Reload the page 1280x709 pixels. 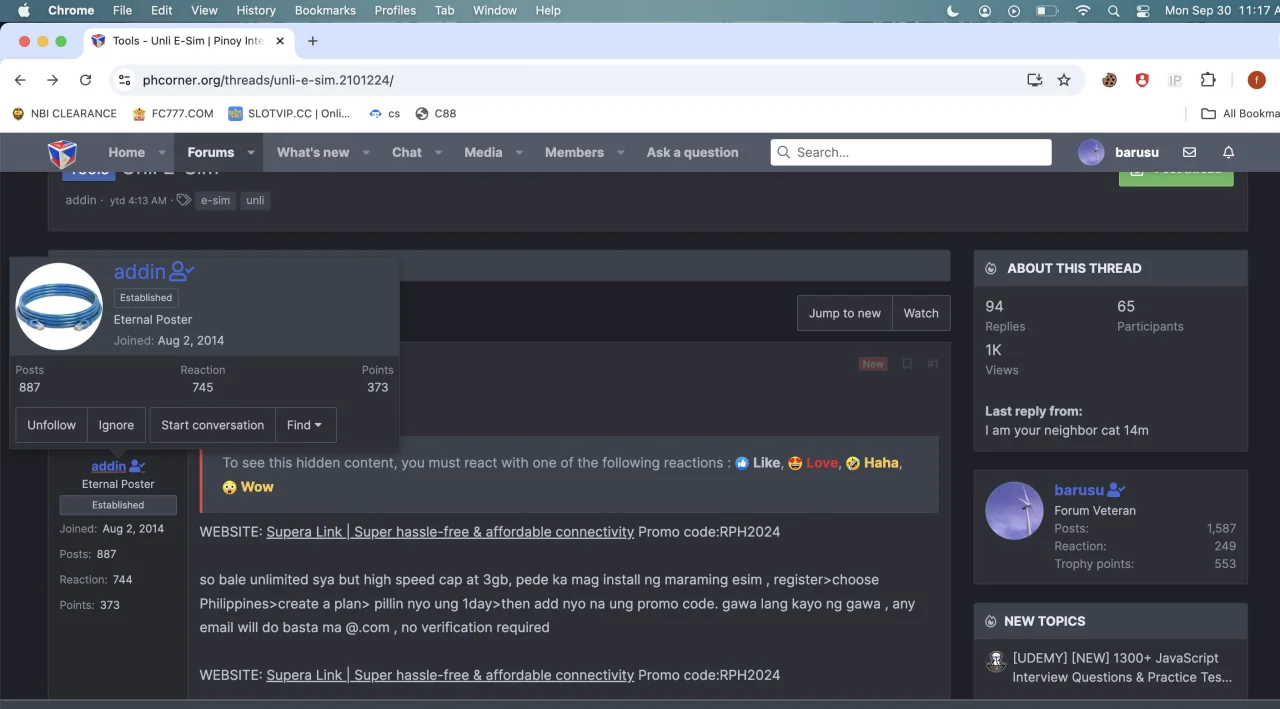tap(86, 80)
